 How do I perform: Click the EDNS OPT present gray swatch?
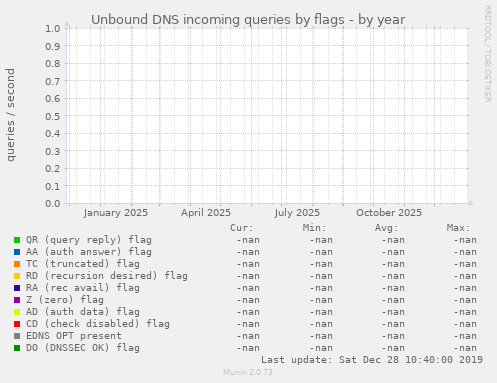17,336
